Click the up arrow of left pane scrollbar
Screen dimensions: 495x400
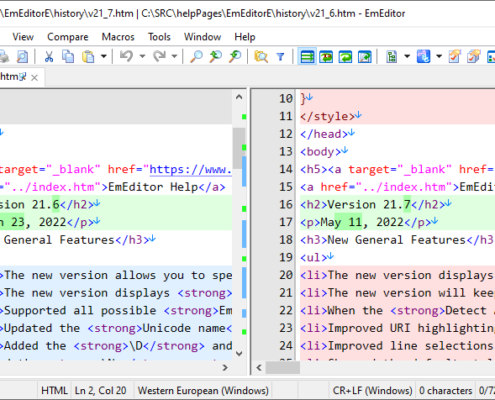tap(239, 97)
